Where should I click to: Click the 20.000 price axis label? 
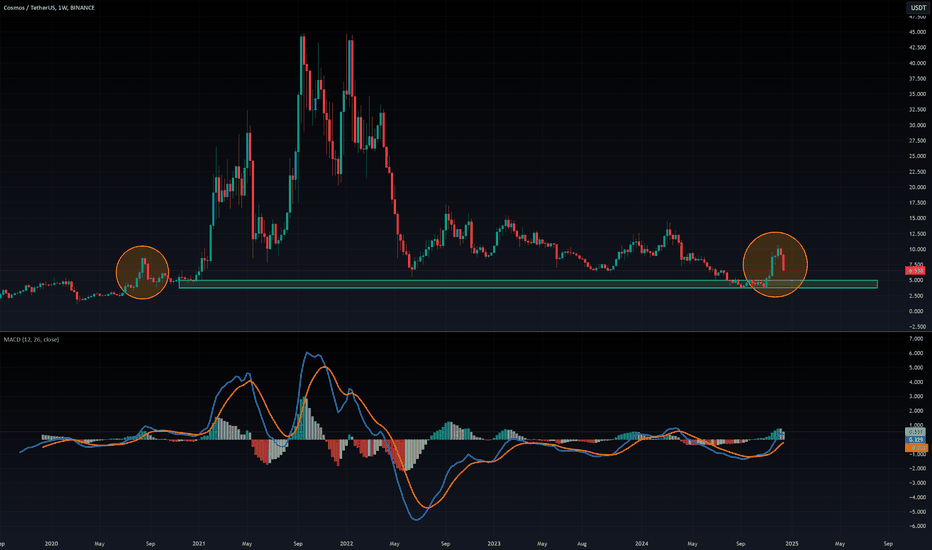(917, 187)
